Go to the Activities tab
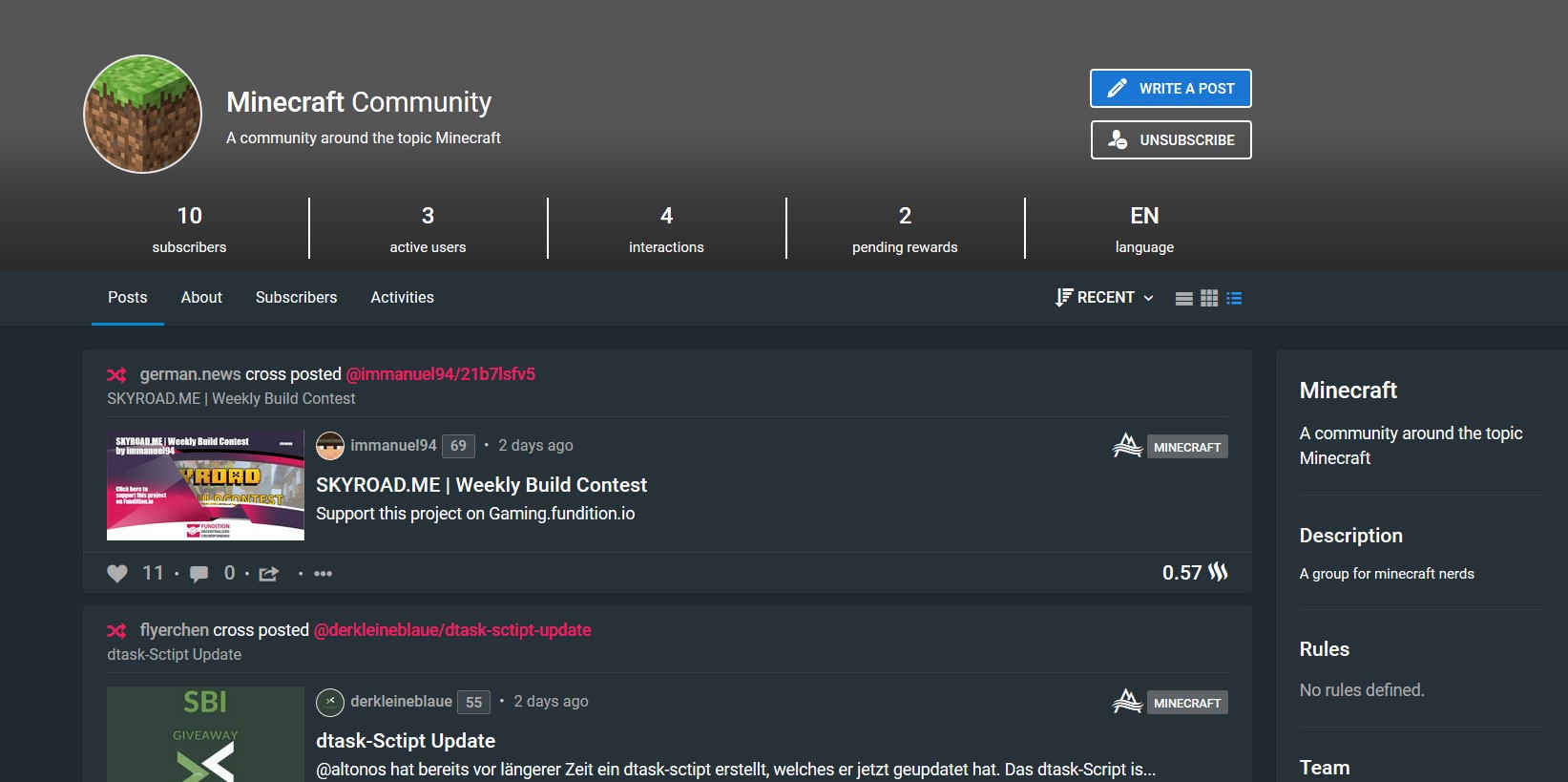 coord(402,298)
